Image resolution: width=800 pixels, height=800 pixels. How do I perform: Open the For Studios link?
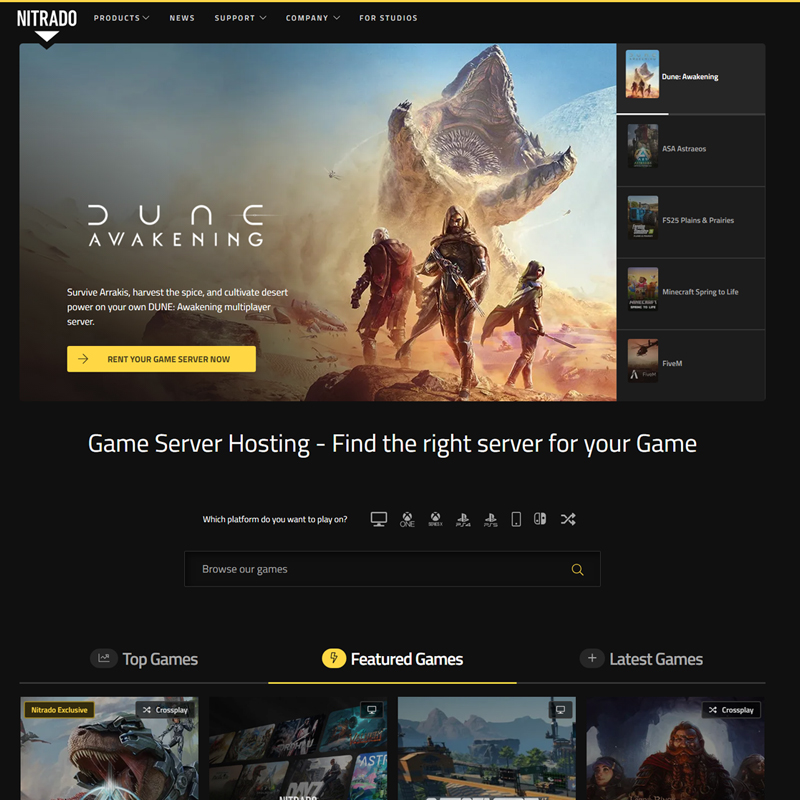[388, 18]
